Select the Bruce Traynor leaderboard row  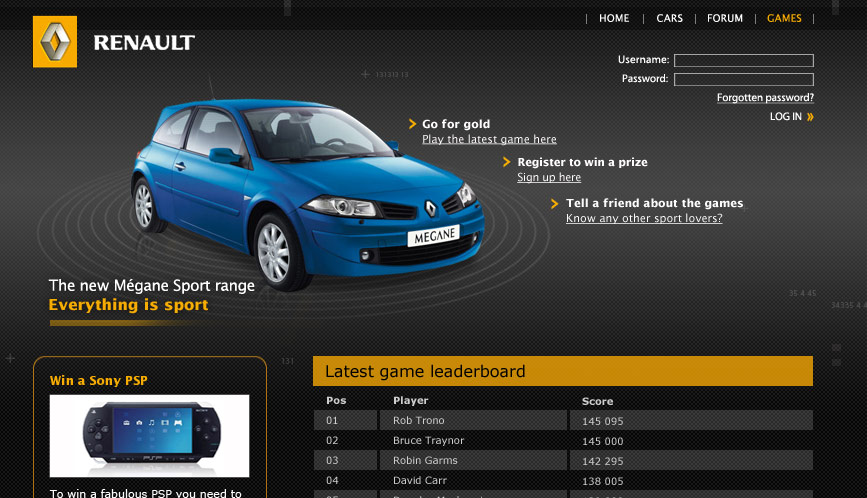(563, 441)
